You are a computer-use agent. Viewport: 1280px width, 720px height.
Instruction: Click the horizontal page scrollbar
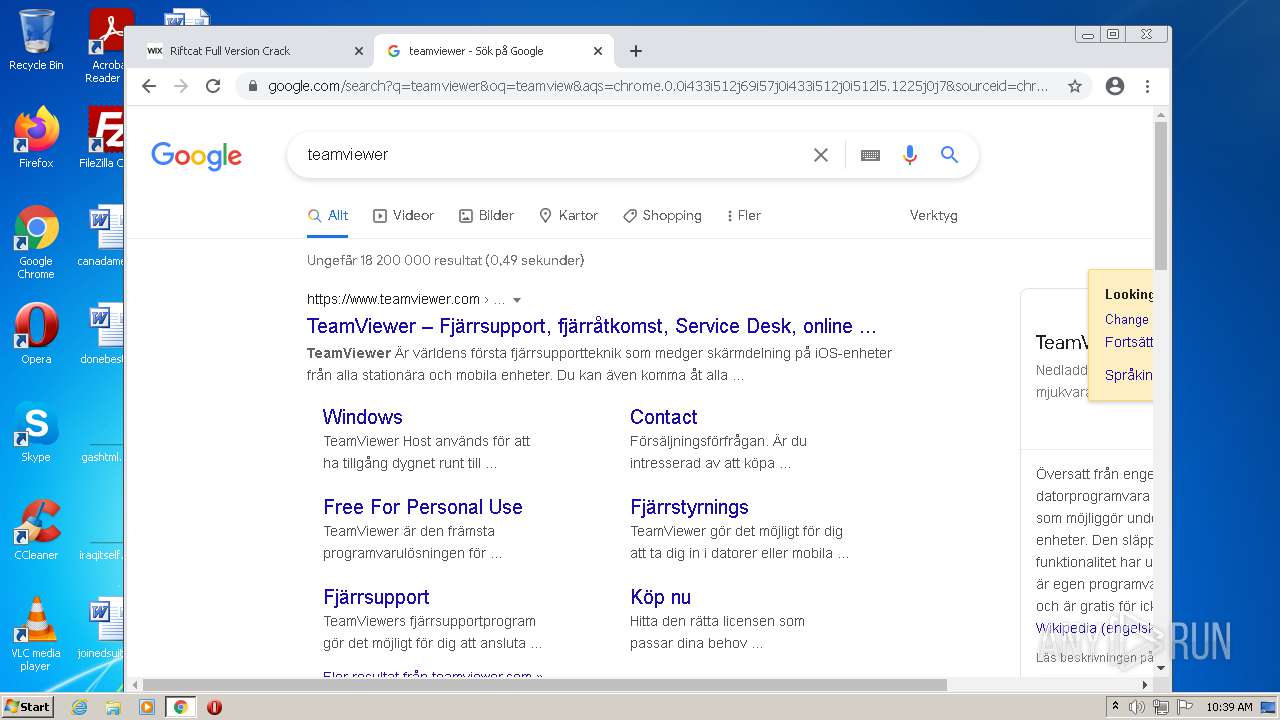click(545, 685)
